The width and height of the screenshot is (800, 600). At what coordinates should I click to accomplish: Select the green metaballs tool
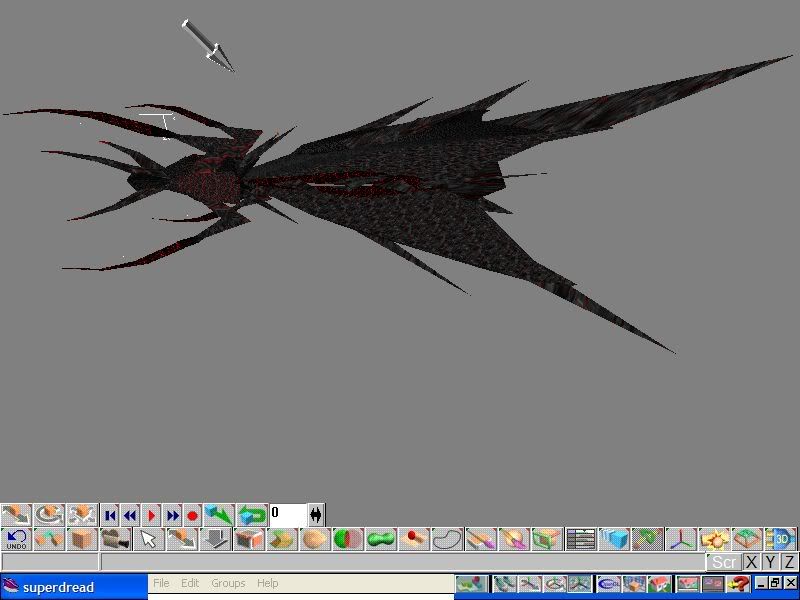[x=381, y=539]
